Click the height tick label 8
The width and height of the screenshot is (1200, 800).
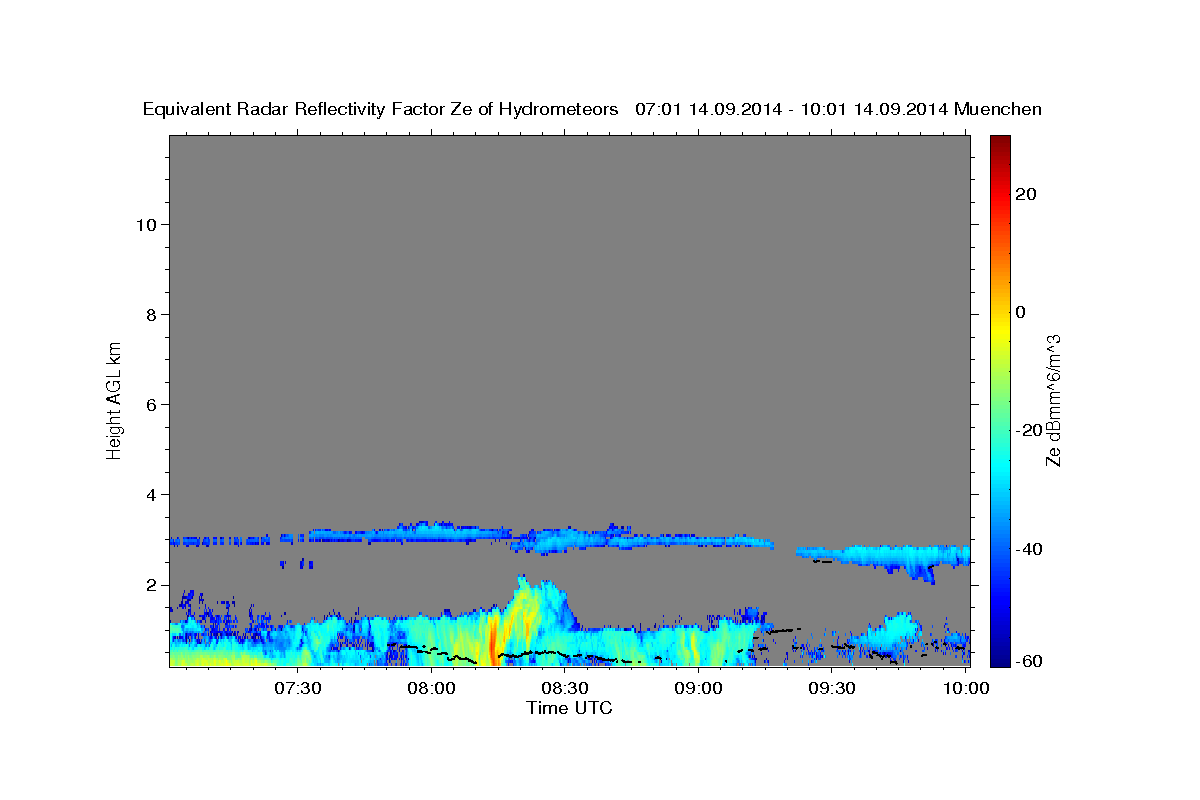[152, 314]
